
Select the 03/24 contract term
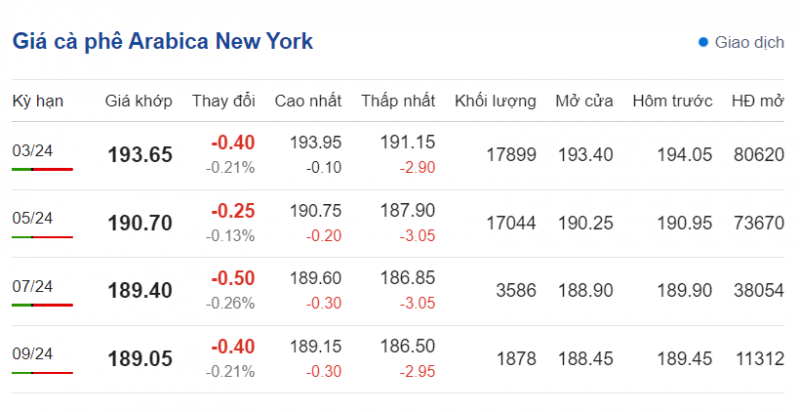(x=32, y=150)
